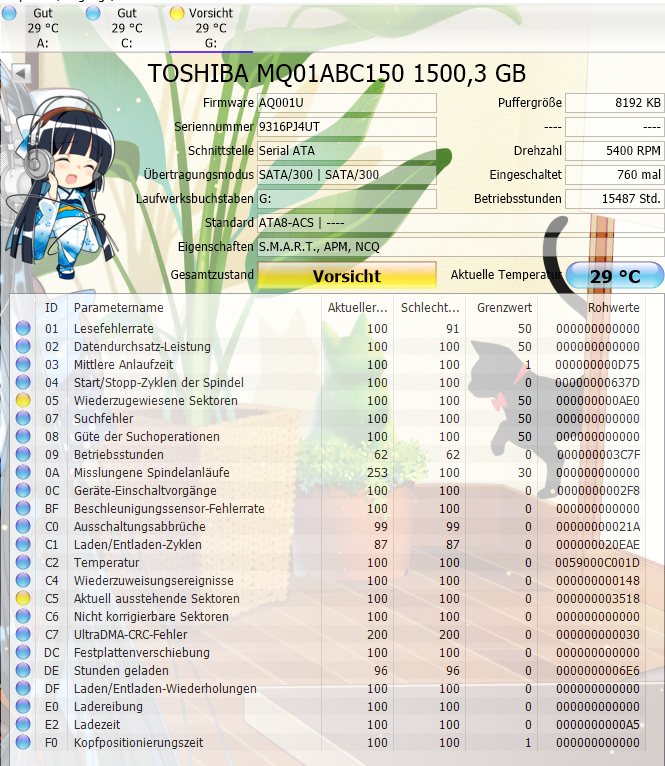Click the yellow icon for Aktuell ausstehende Sektoren
The image size is (665, 766).
click(x=23, y=598)
